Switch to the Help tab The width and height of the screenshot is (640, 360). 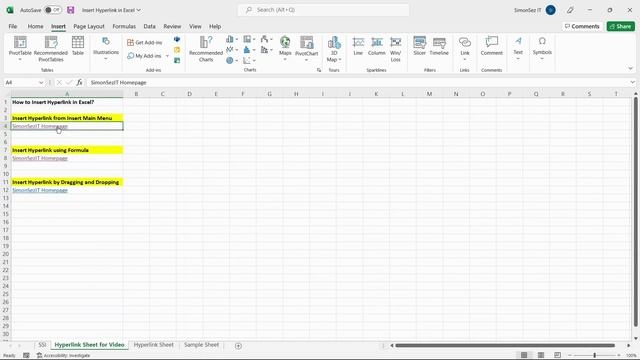(x=215, y=26)
